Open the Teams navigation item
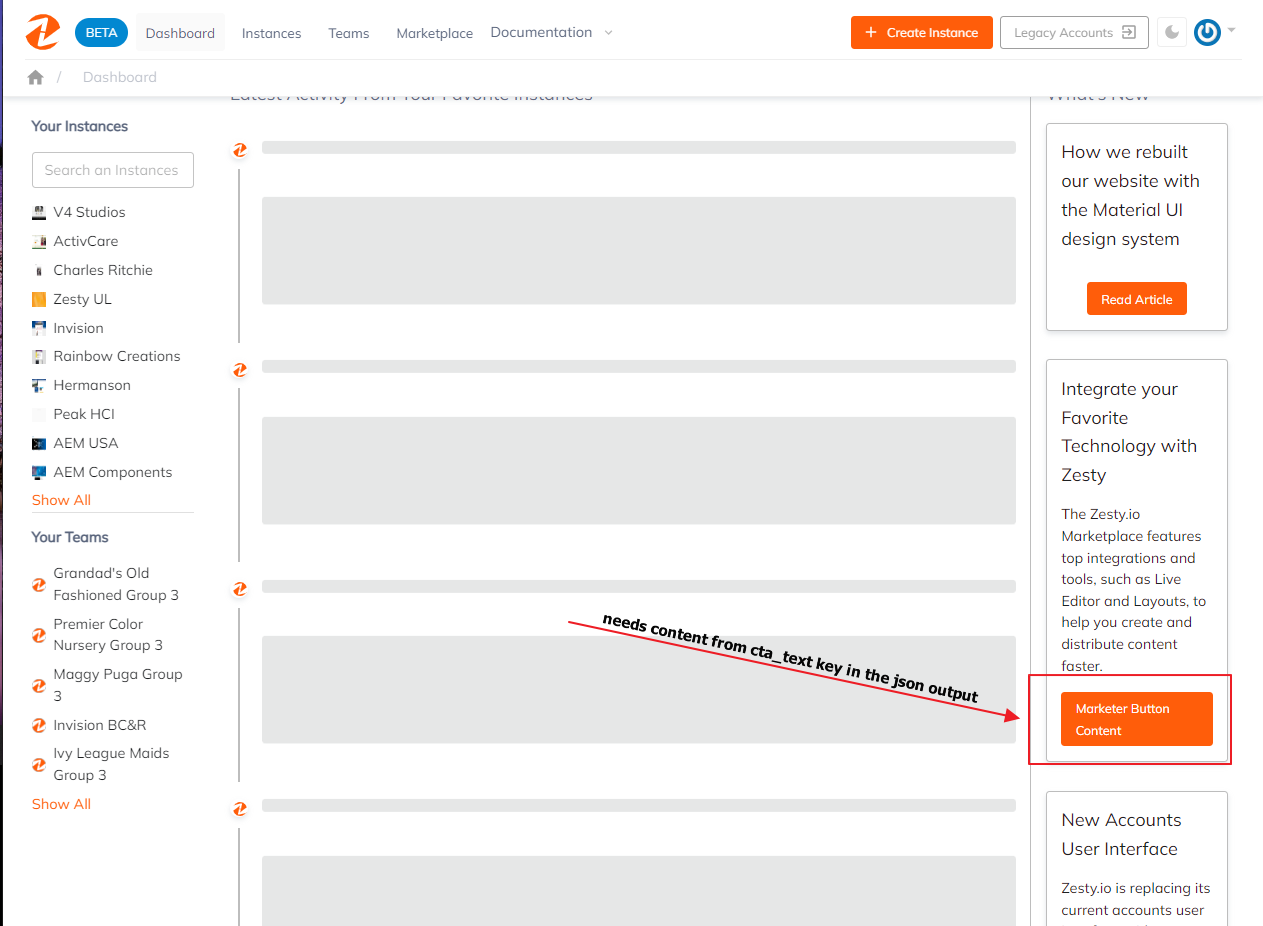Viewport: 1263px width, 926px height. point(348,32)
